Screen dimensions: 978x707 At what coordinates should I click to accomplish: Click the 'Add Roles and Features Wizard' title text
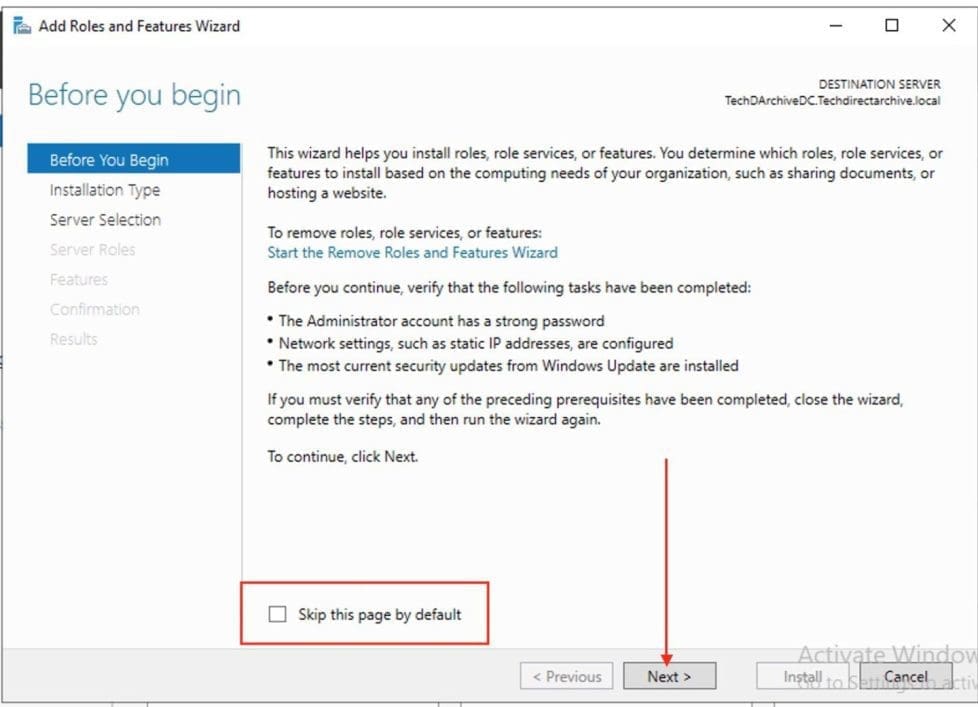[139, 26]
